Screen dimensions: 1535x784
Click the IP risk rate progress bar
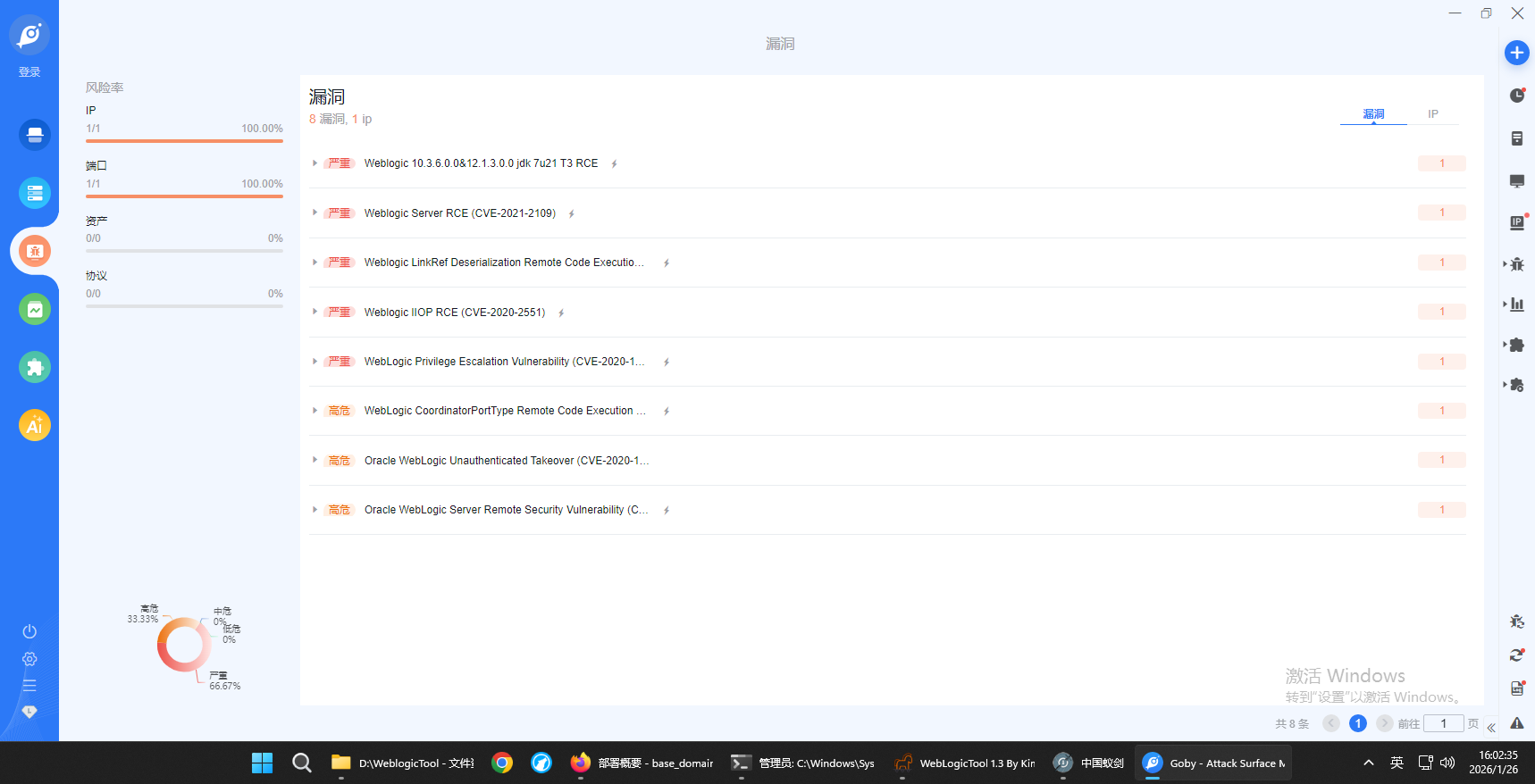[184, 141]
